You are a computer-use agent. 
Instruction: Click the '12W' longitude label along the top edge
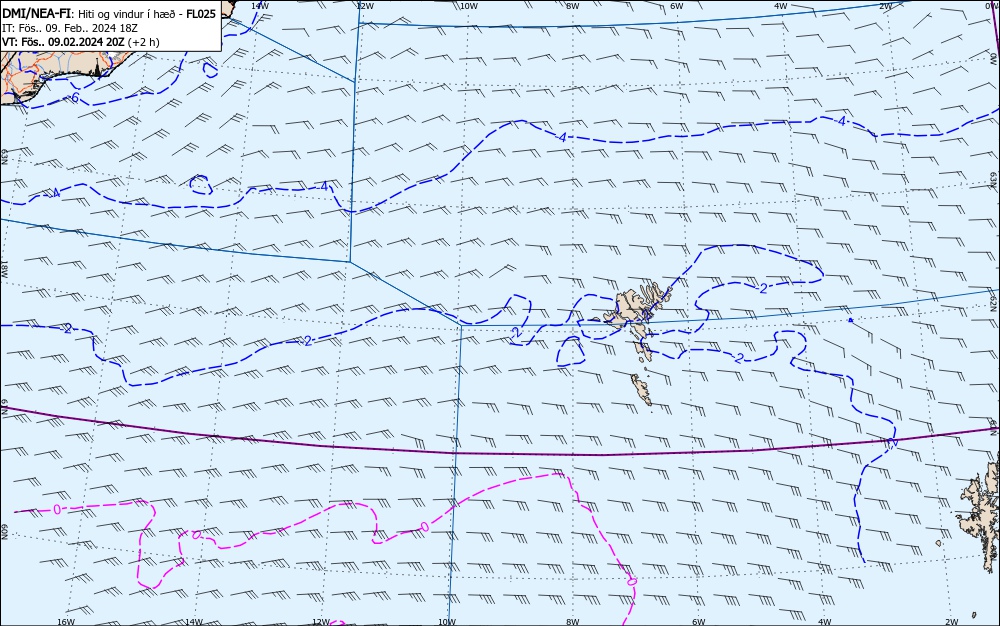coord(364,6)
